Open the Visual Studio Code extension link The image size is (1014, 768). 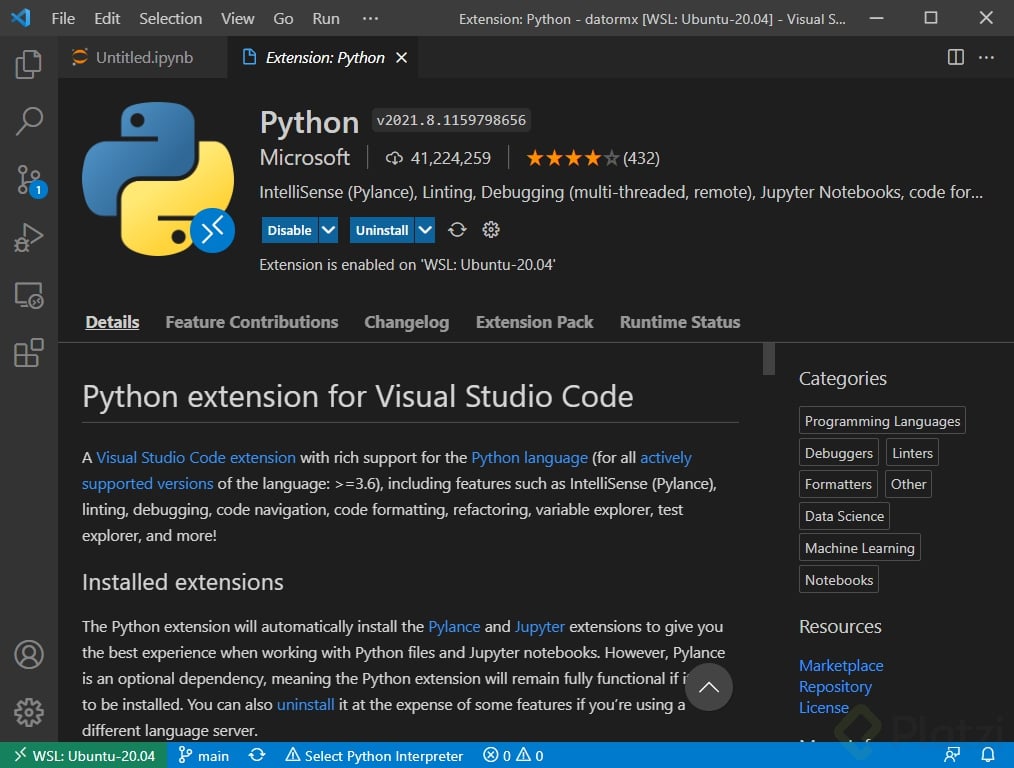(x=196, y=457)
